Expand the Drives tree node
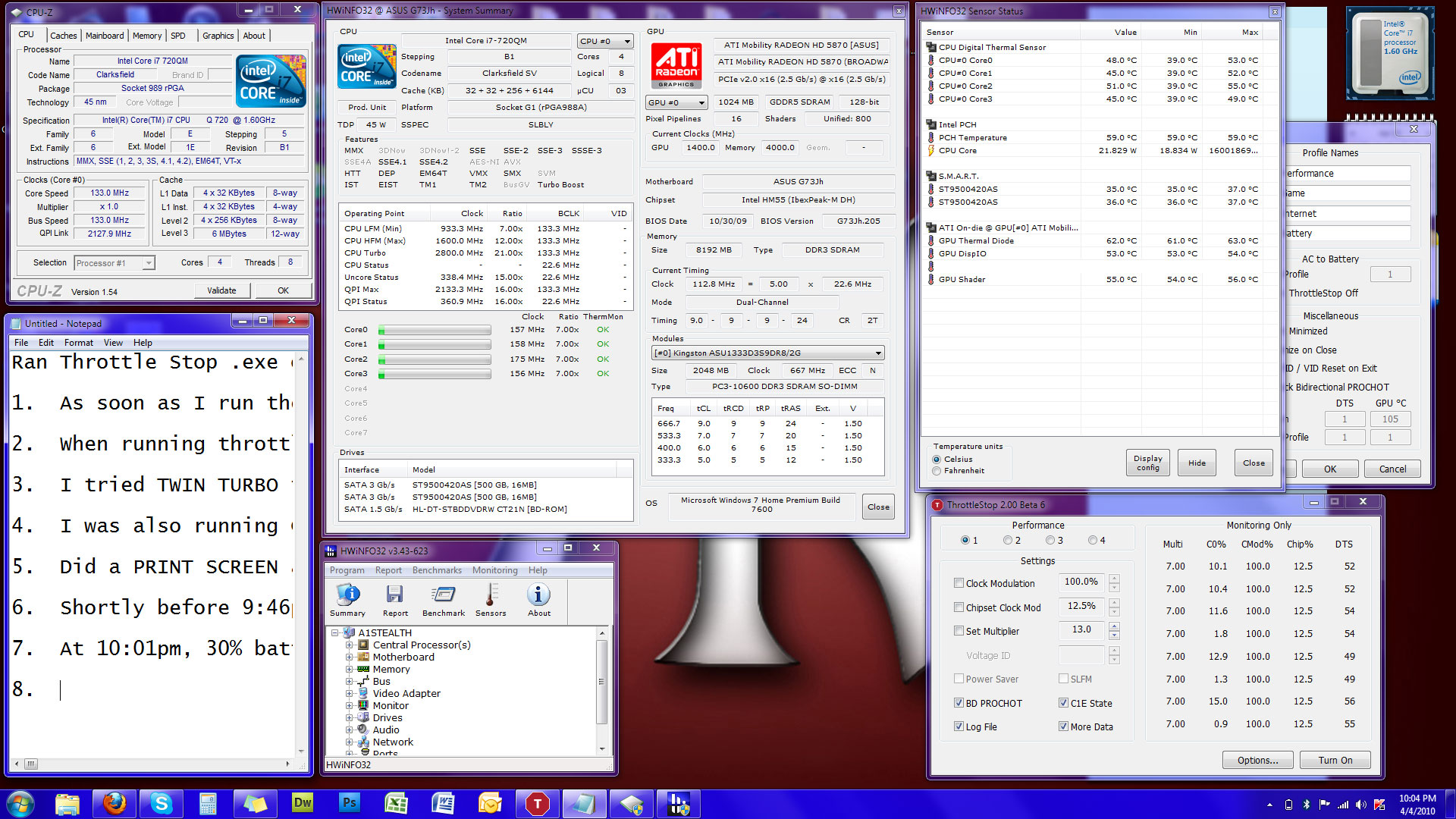This screenshot has height=819, width=1456. [x=350, y=717]
